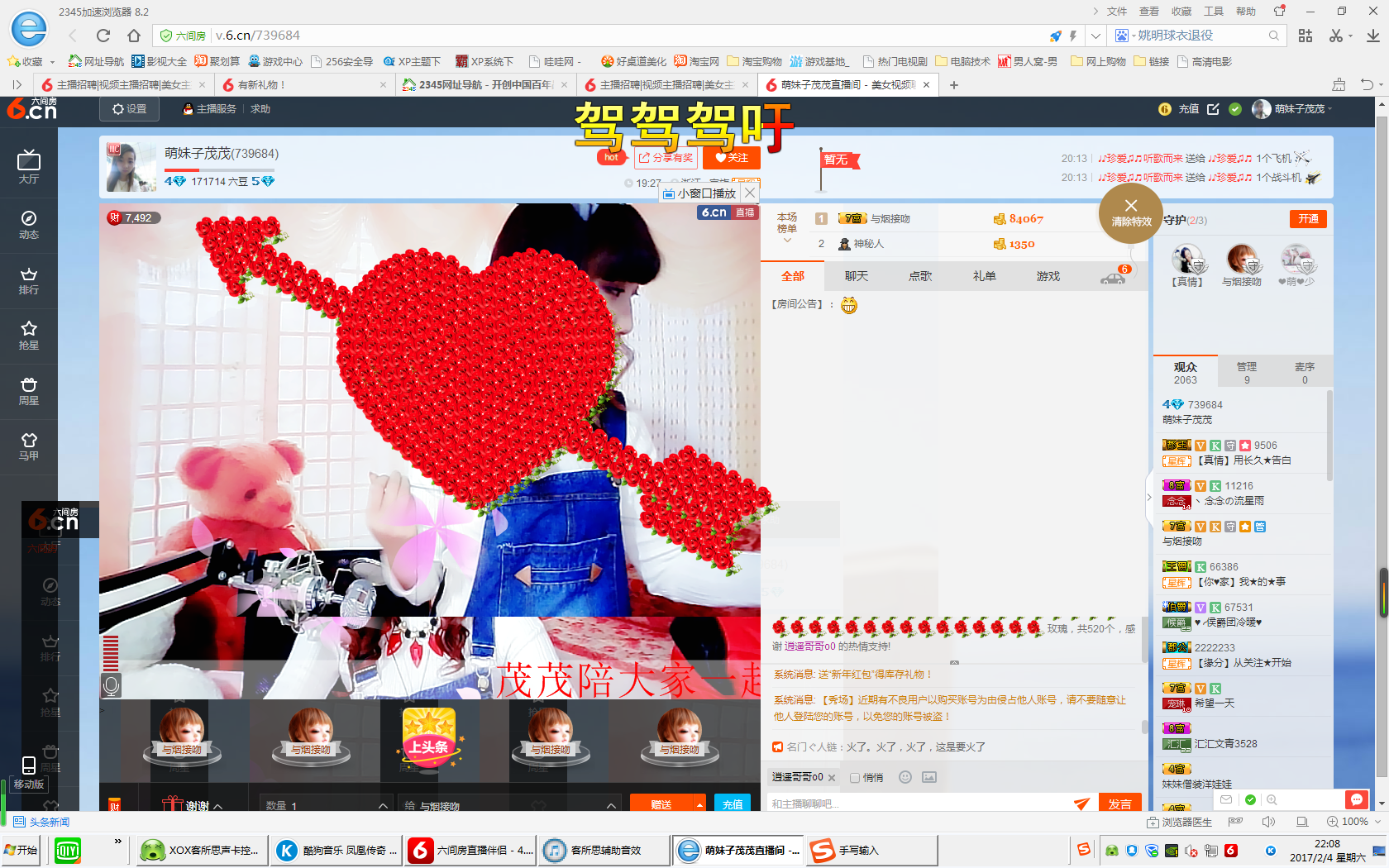The height and width of the screenshot is (868, 1389).
Task: Expand the address bar history dropdown
Action: tap(1095, 36)
